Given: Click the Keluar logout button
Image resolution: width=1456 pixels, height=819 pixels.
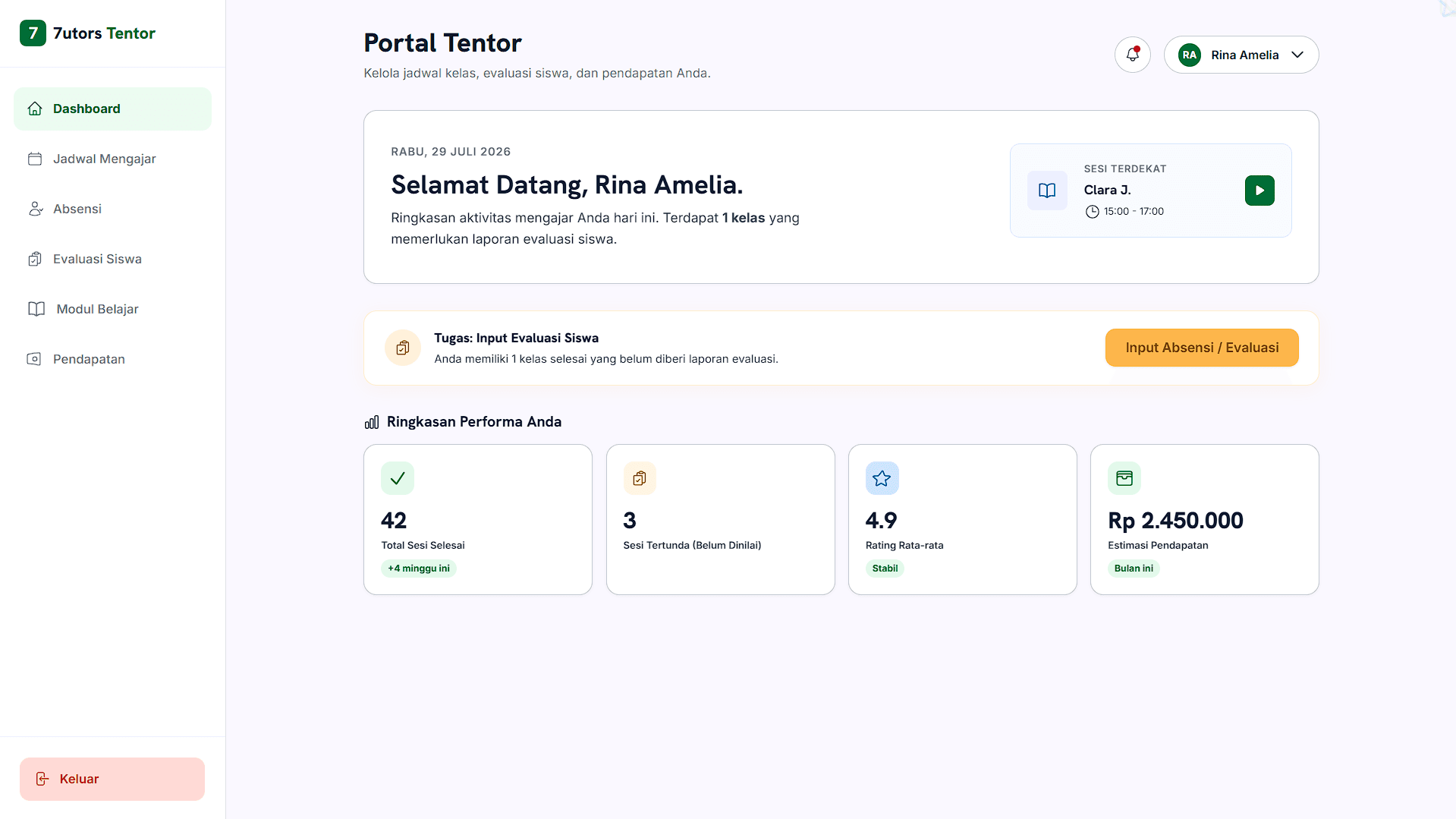Looking at the screenshot, I should (x=112, y=779).
